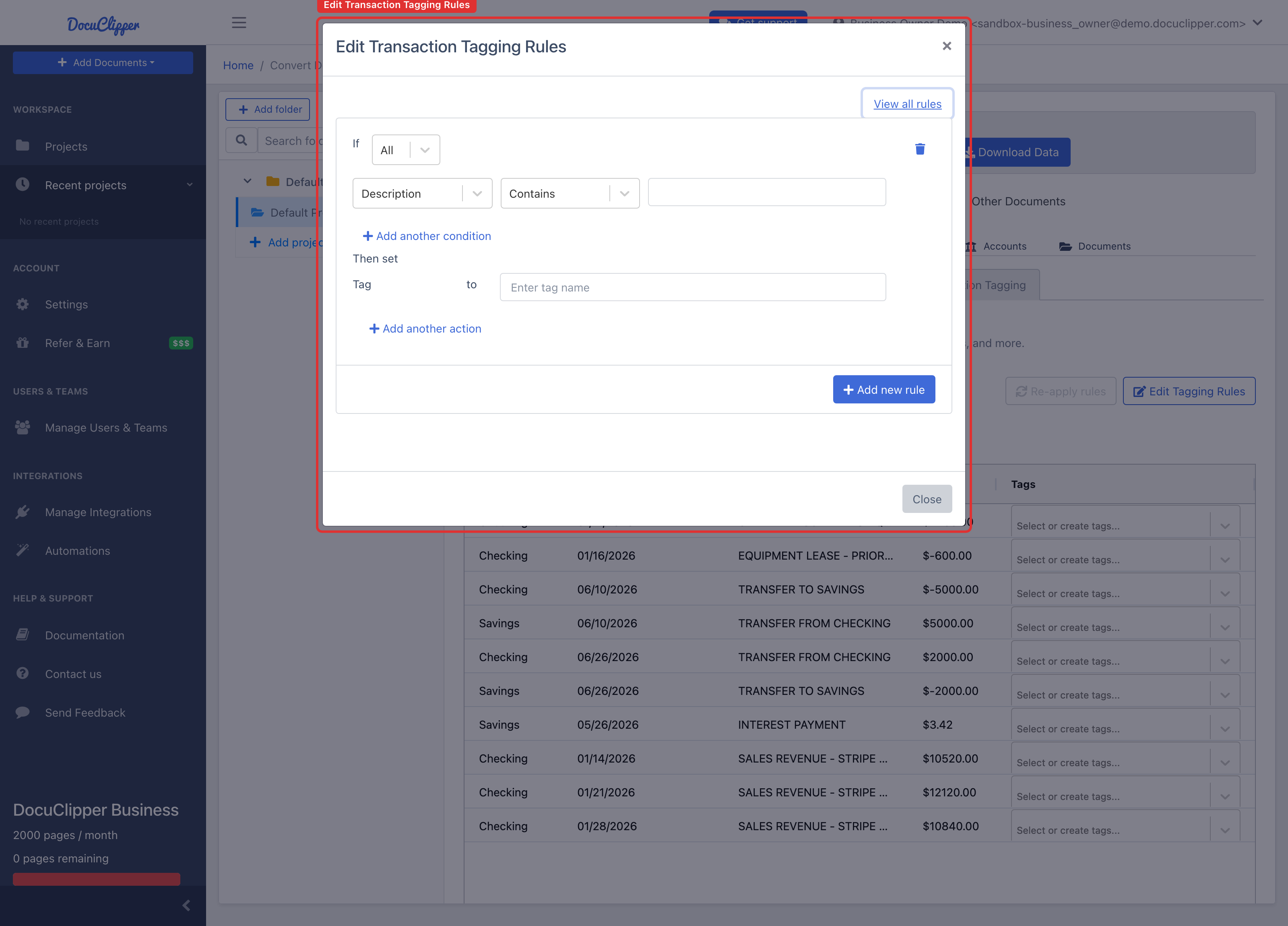Click the Documentation book icon
Screen dimensions: 1288x926
coord(22,635)
